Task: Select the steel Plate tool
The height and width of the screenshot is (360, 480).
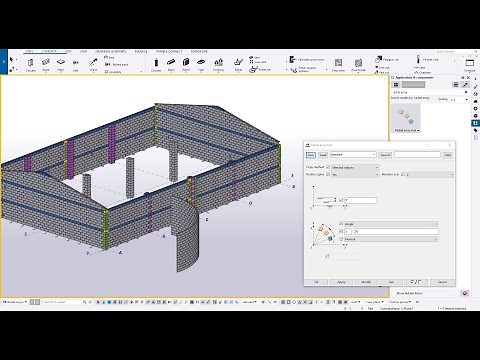Action: tap(61, 65)
